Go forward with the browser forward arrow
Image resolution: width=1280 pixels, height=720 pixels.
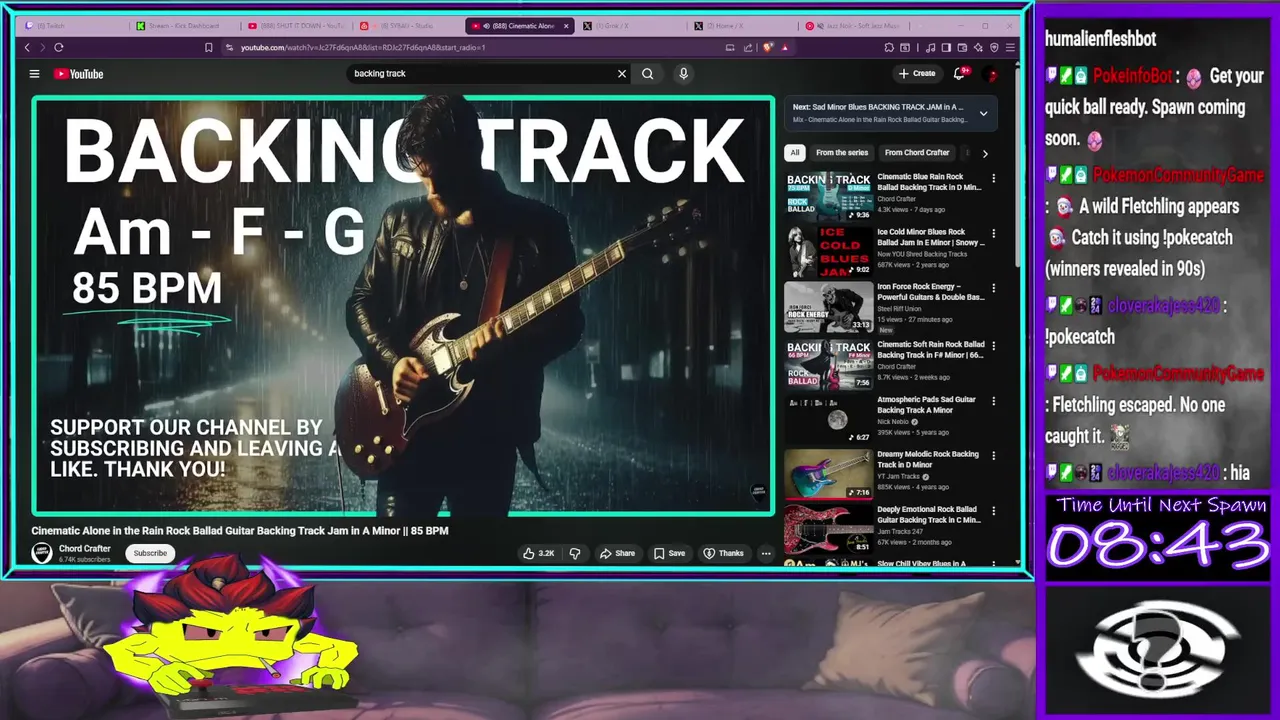[x=42, y=47]
